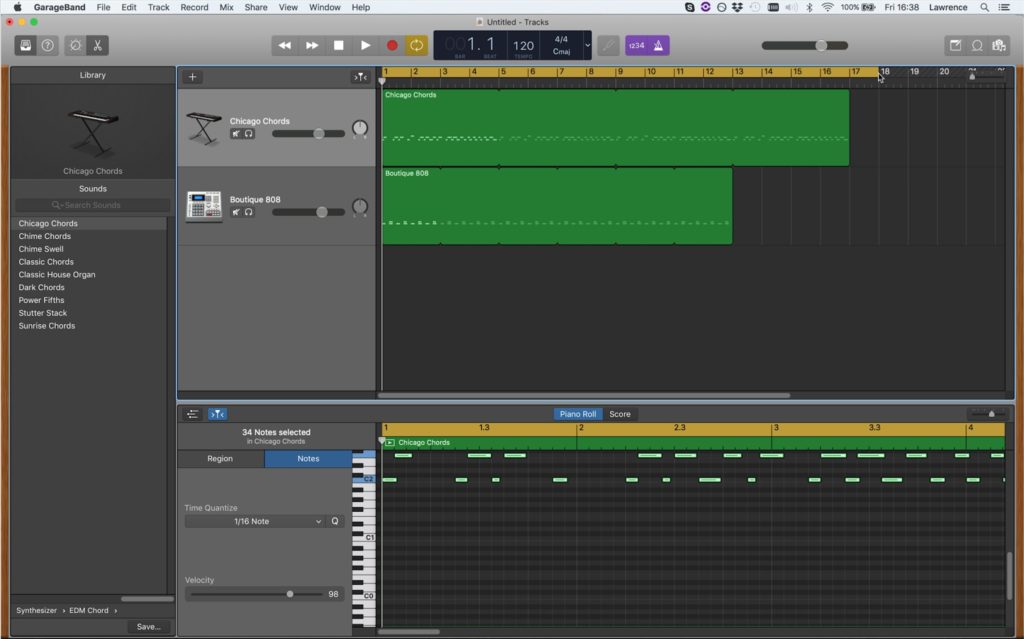Click the Play transport button
The width and height of the screenshot is (1024, 639).
tap(365, 45)
